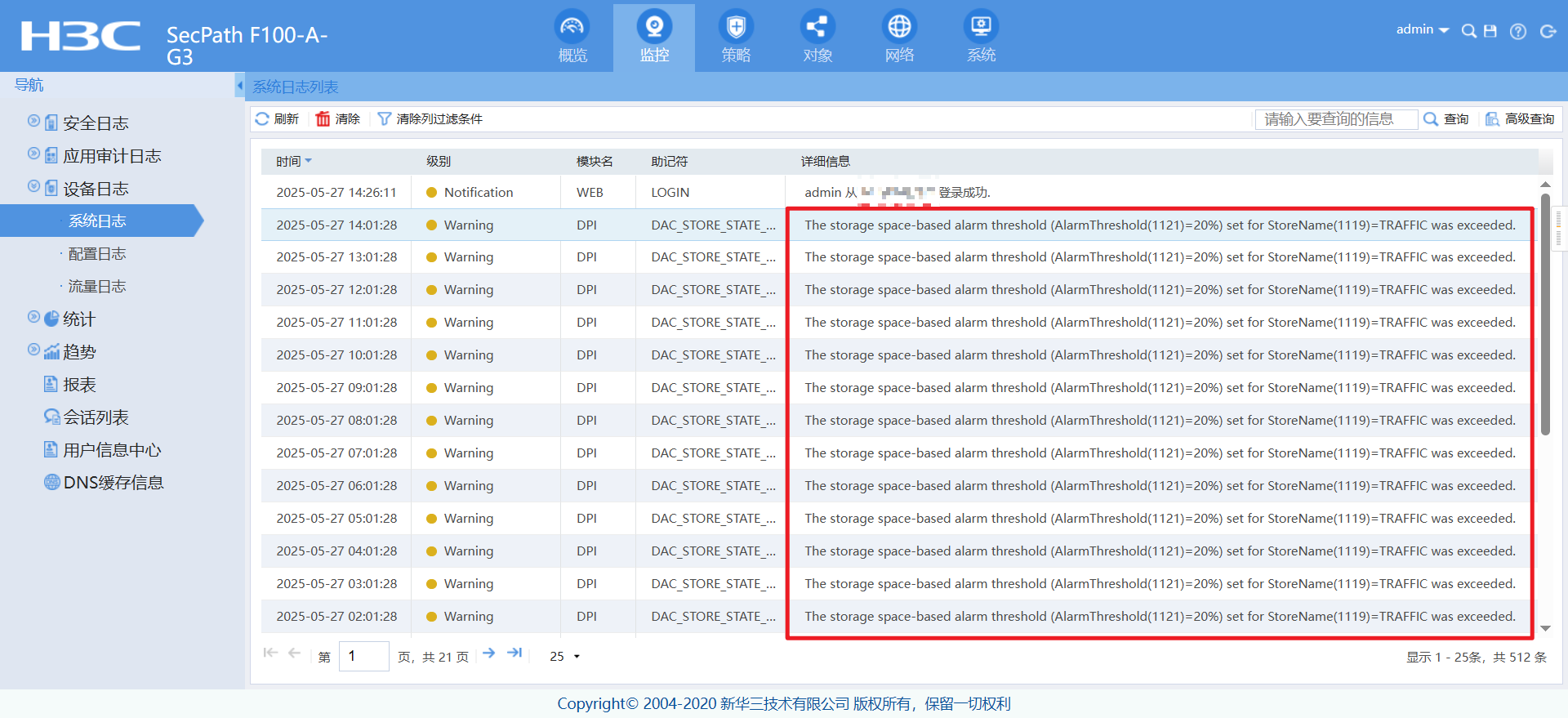The image size is (1568, 718).
Task: Open the 网络 network globe icon
Action: coord(899,29)
